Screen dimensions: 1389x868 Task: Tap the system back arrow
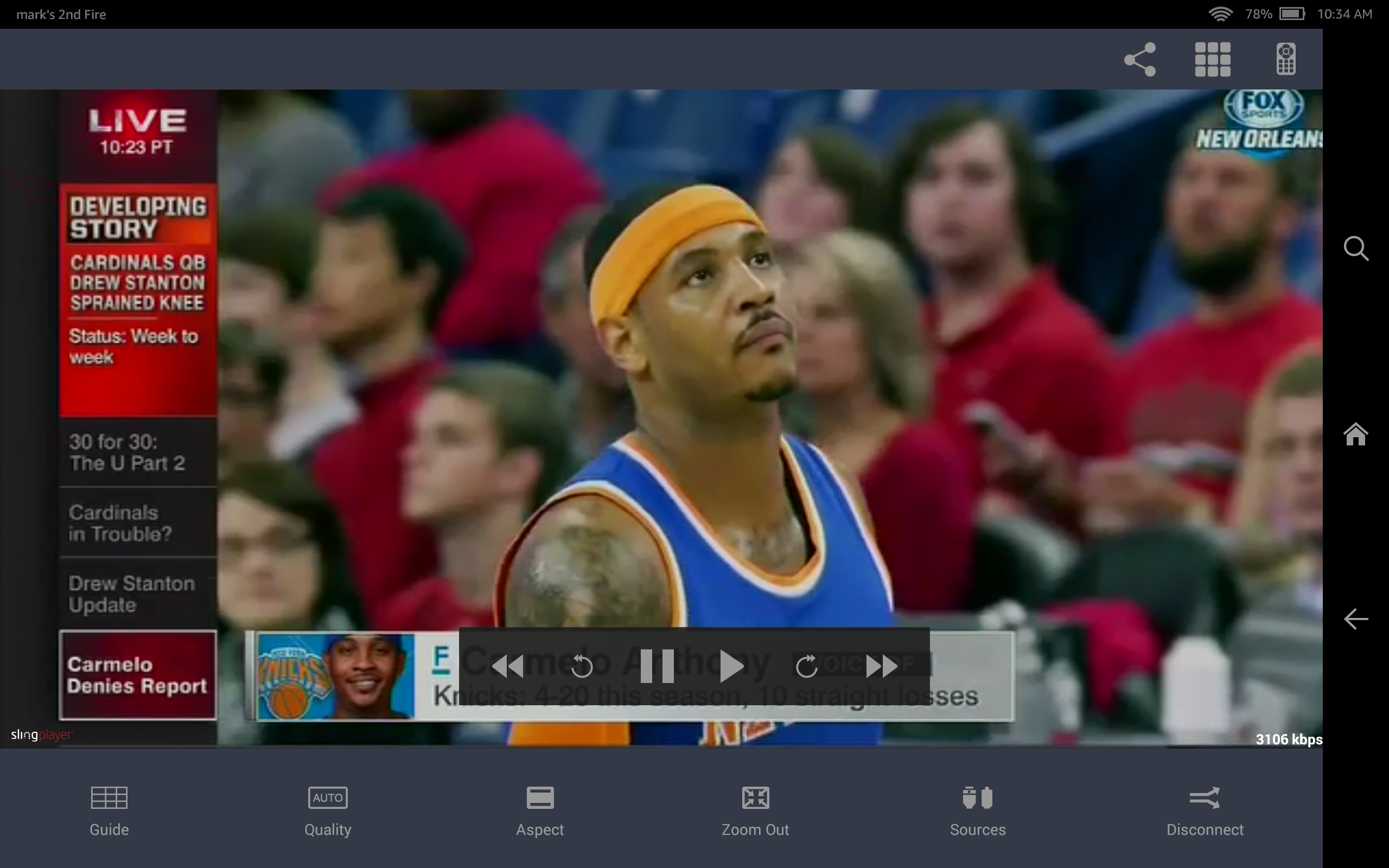pos(1356,619)
